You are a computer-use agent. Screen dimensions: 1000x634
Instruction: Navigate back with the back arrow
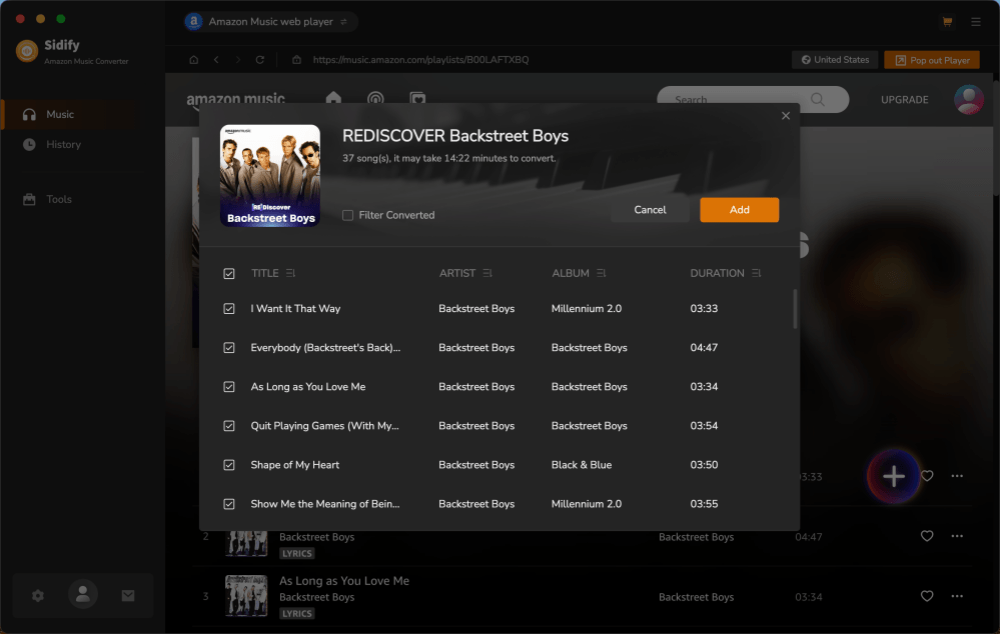217,60
